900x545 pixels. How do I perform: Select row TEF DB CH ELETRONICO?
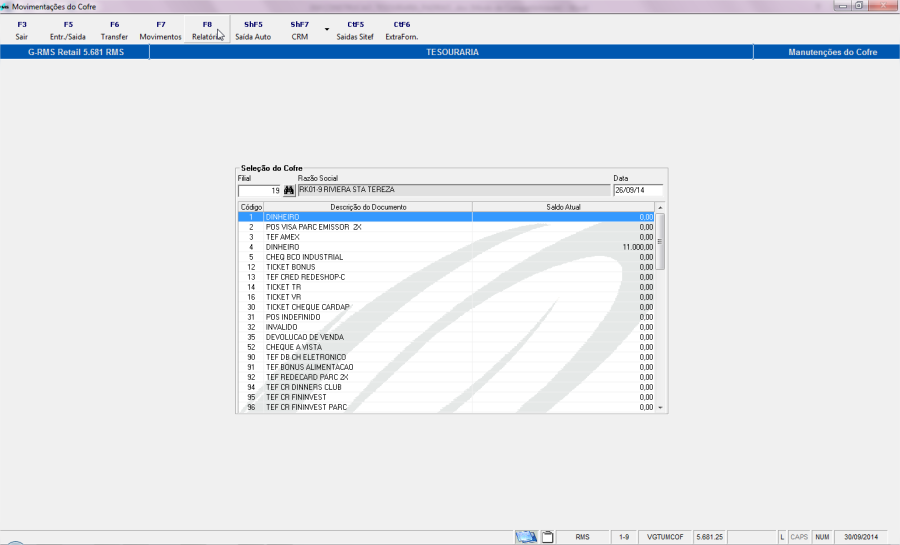click(446, 357)
